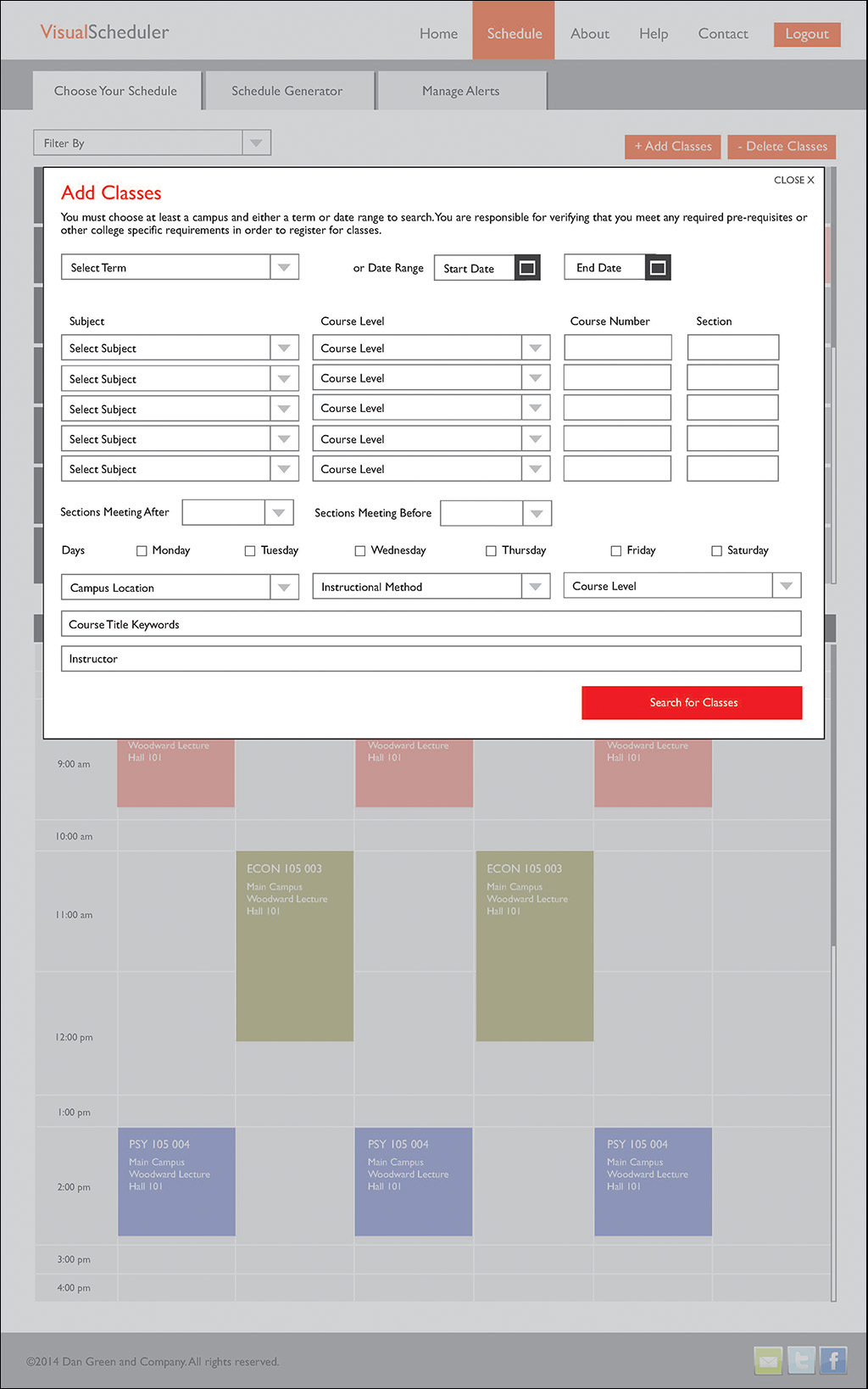
Task: Click the email icon in footer
Action: 768,1361
